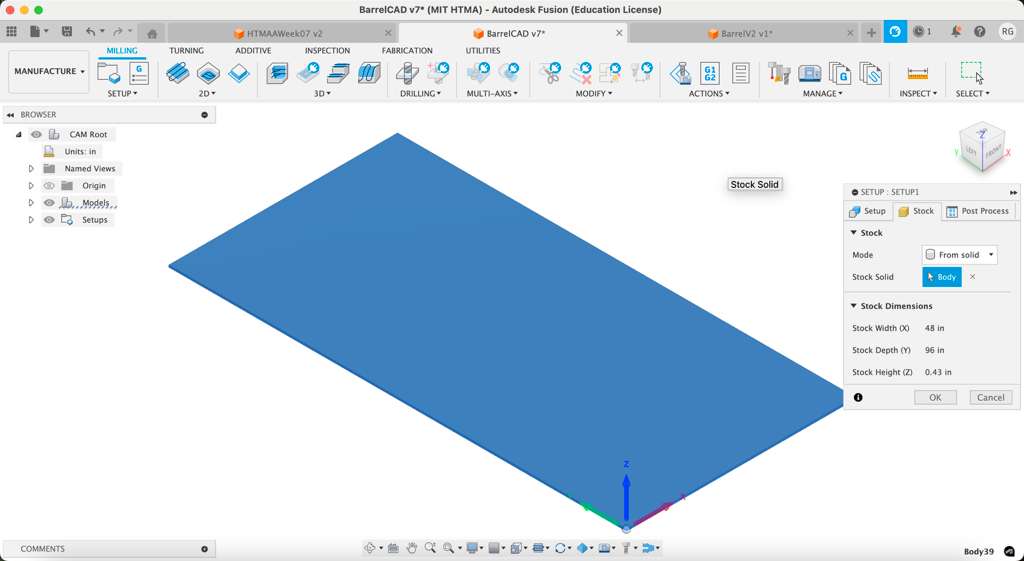This screenshot has height=561, width=1024.
Task: Click the Stock Solid Body selection button
Action: click(941, 277)
